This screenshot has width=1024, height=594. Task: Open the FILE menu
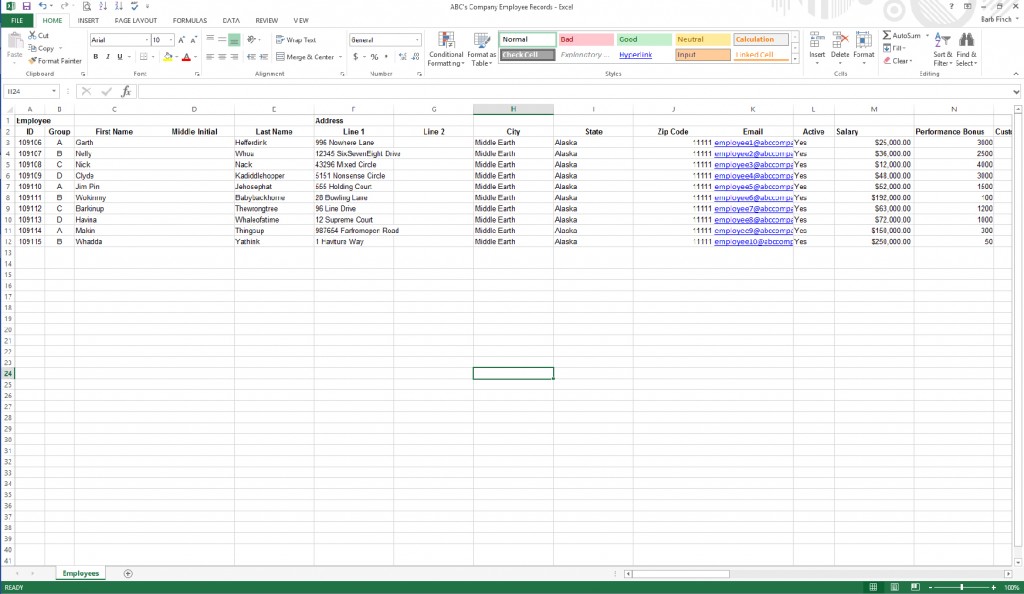pyautogui.click(x=16, y=19)
